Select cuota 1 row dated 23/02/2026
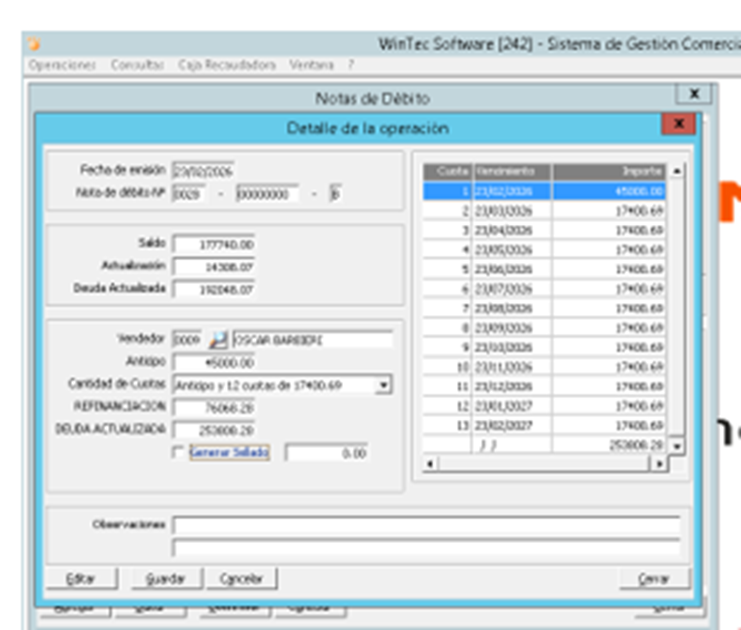The height and width of the screenshot is (630, 741). (544, 191)
